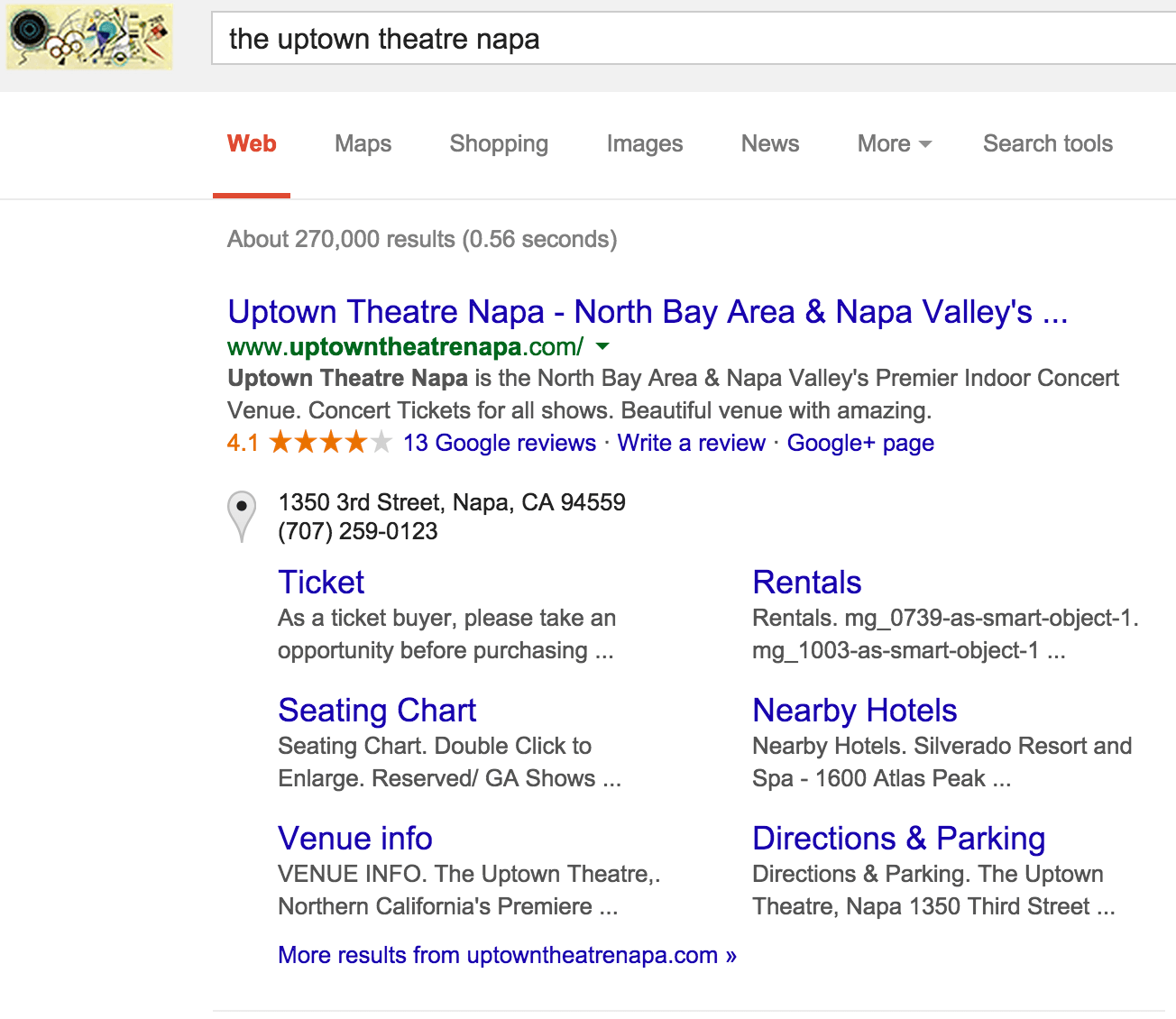Viewport: 1176px width, 1019px height.
Task: Click 'Seating Chart. Double Click to' description
Action: pyautogui.click(x=449, y=762)
